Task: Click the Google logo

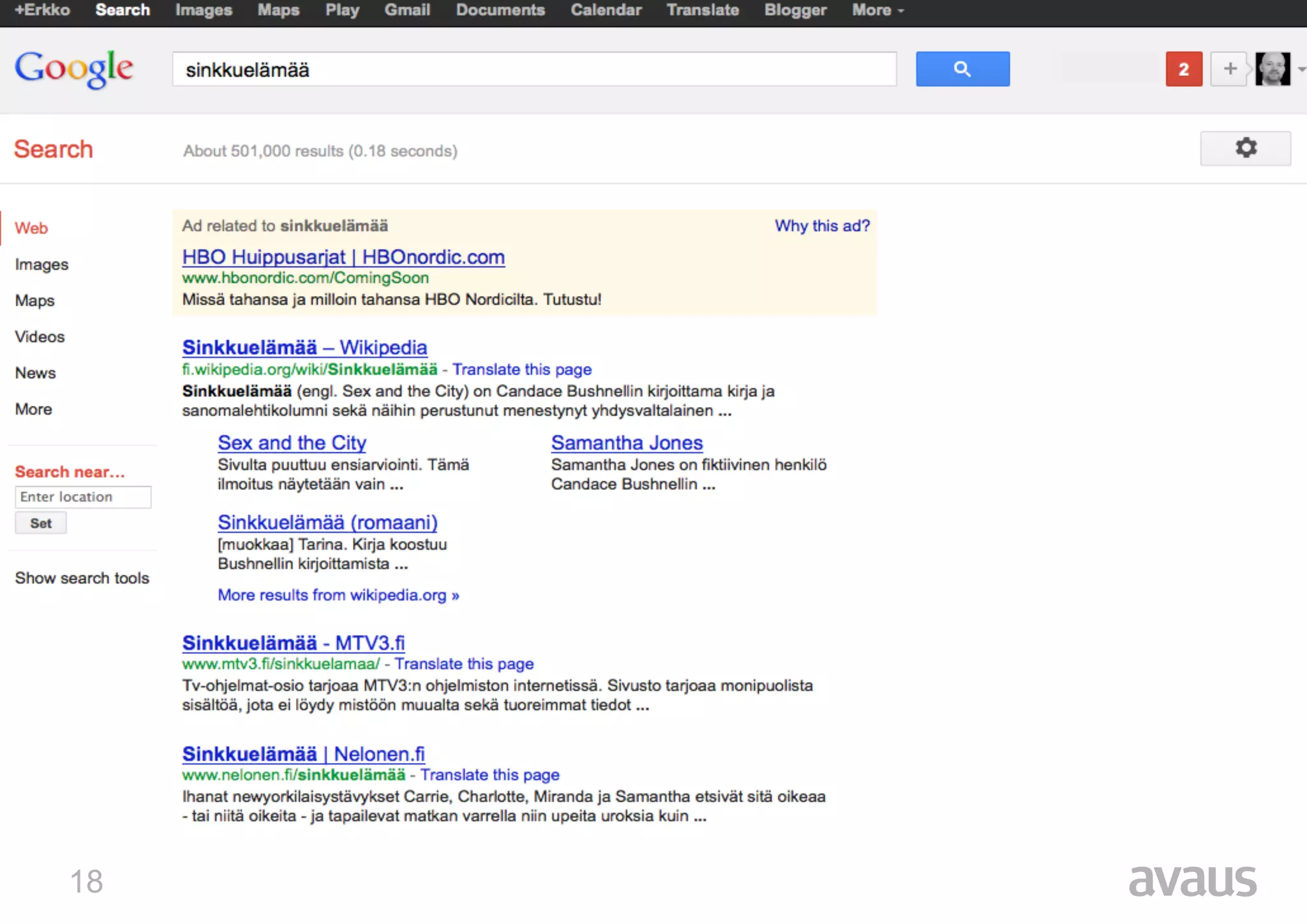Action: point(74,69)
